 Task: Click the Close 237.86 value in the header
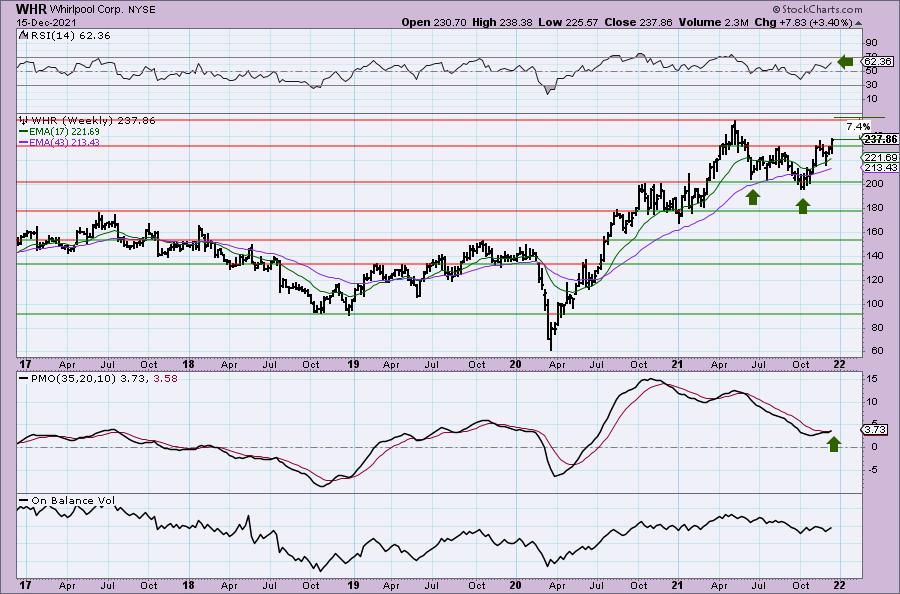click(638, 22)
